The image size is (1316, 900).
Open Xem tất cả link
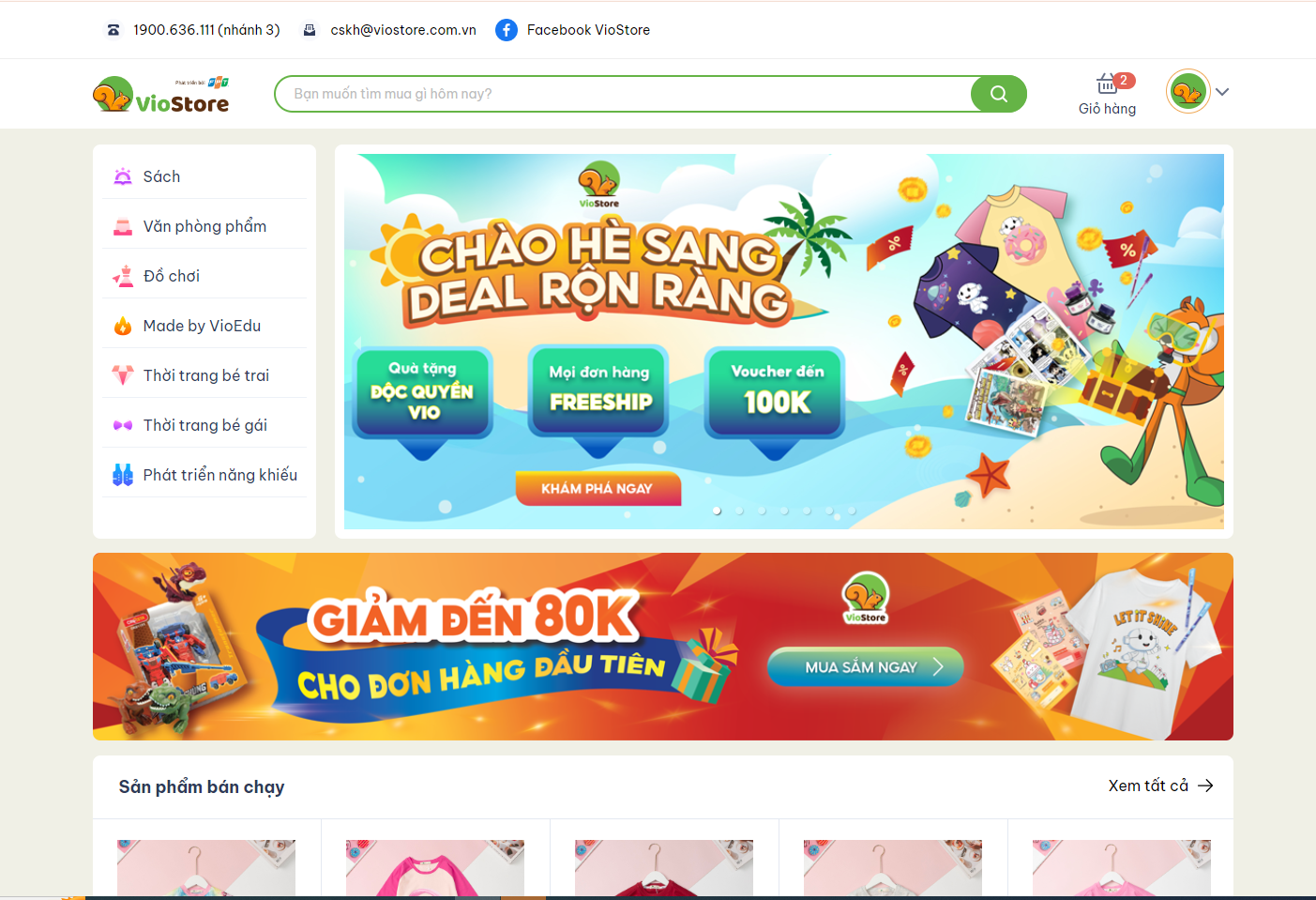click(x=1160, y=786)
